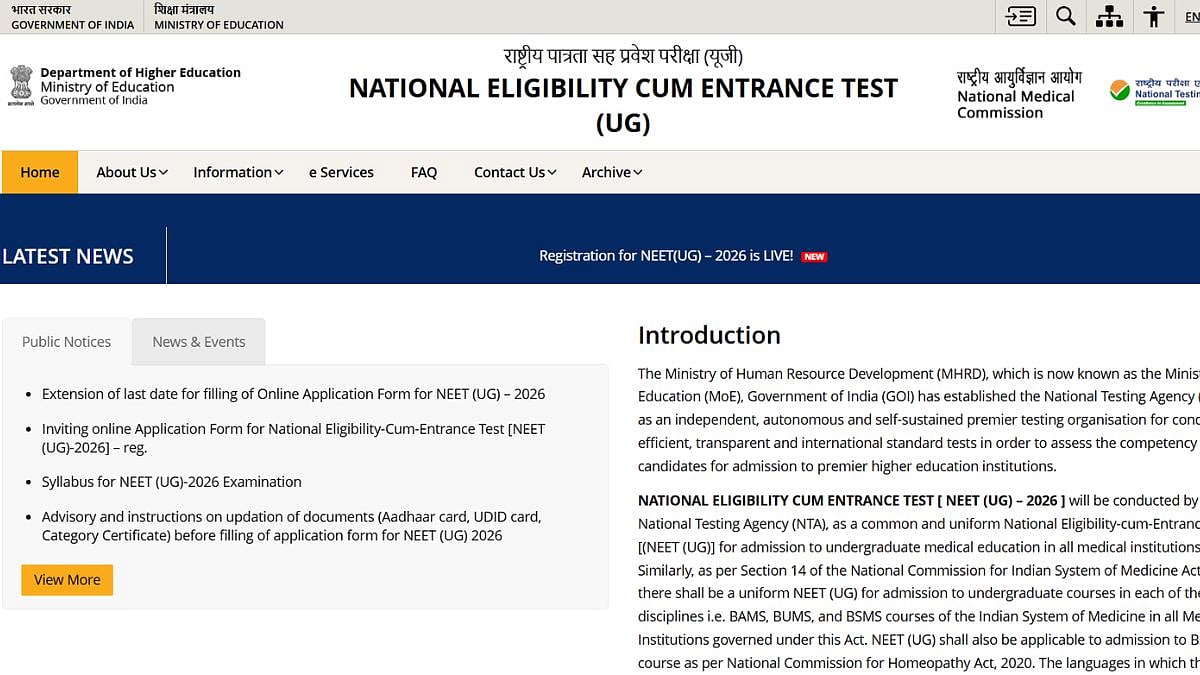Click the National Testing Agency logo
The width and height of the screenshot is (1200, 675).
coord(1155,92)
